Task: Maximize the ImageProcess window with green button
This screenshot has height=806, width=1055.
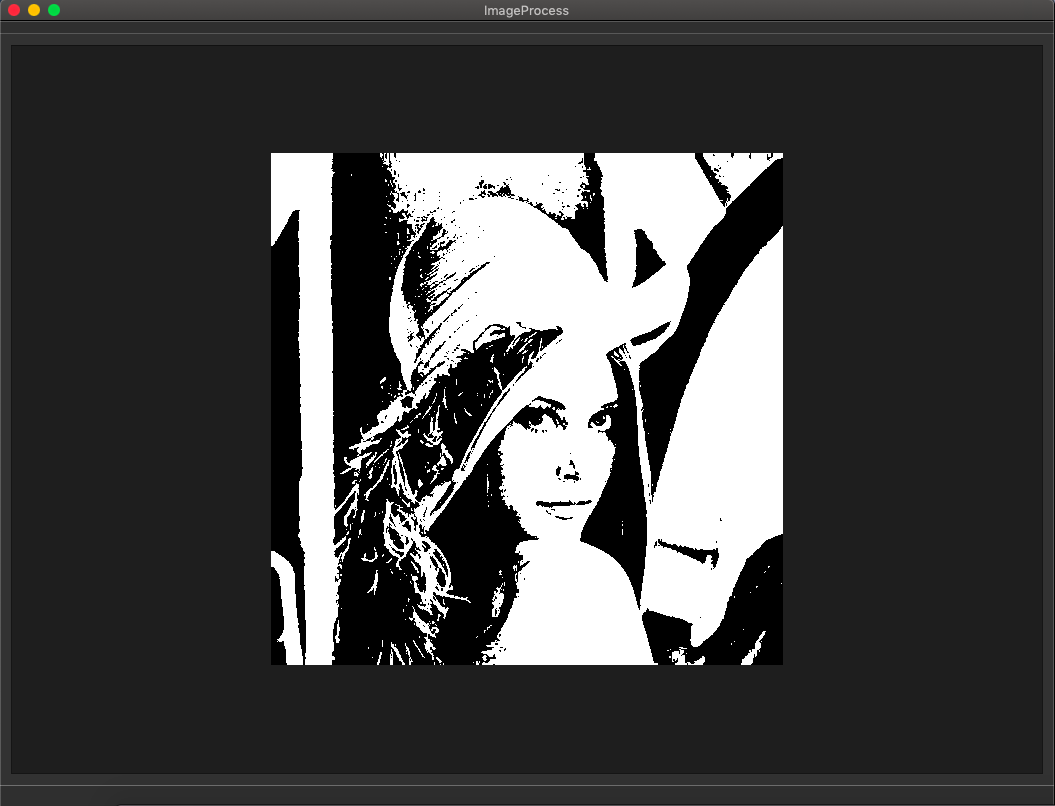Action: point(54,10)
